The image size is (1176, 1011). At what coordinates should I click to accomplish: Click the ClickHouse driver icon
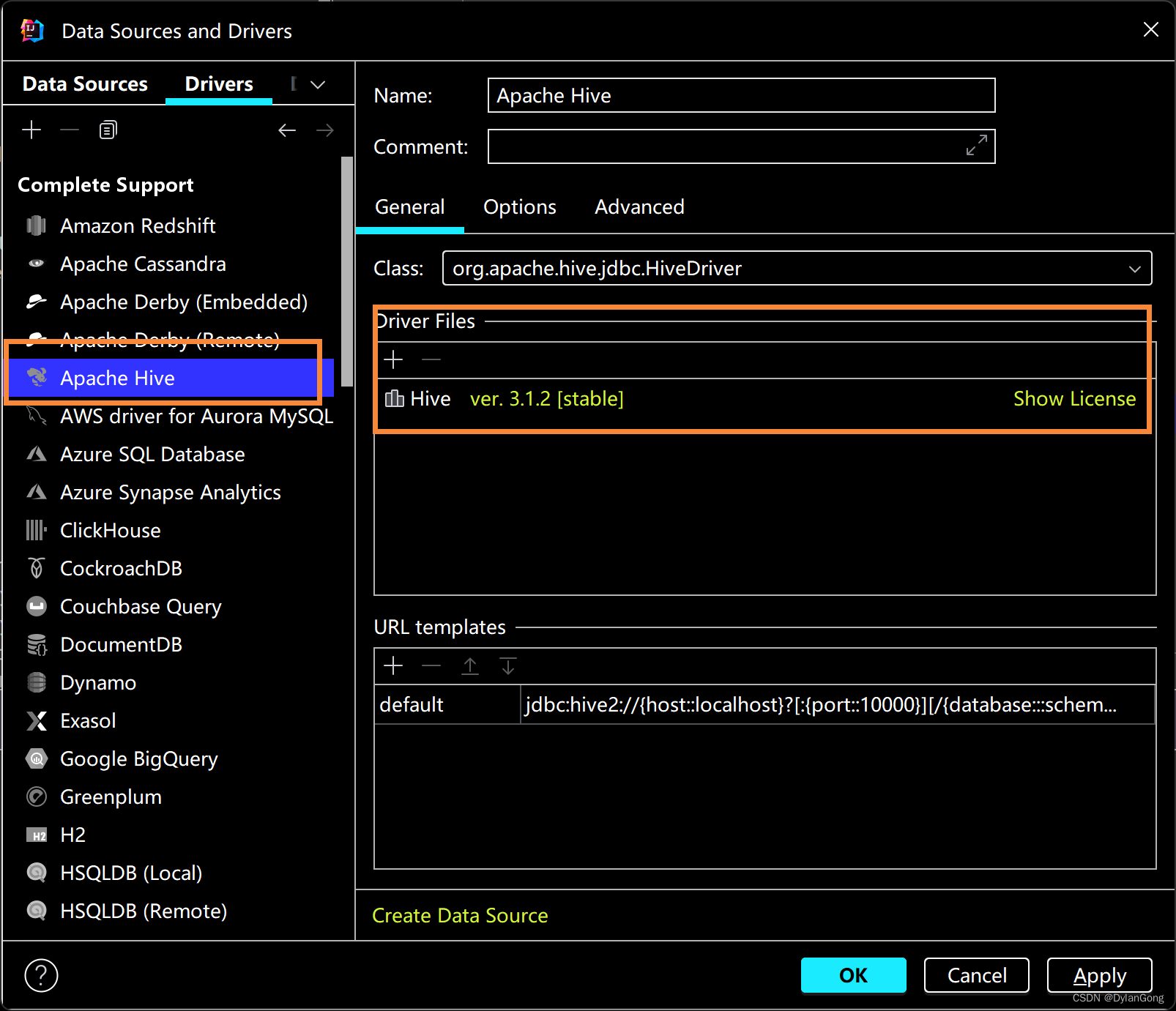[x=37, y=530]
